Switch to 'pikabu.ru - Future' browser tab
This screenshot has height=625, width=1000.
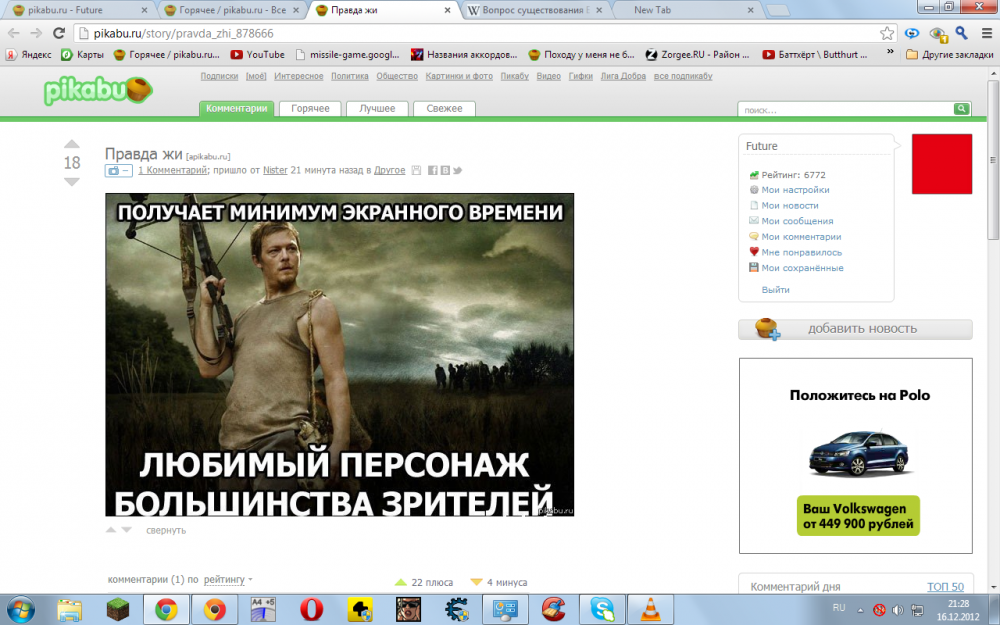[80, 10]
